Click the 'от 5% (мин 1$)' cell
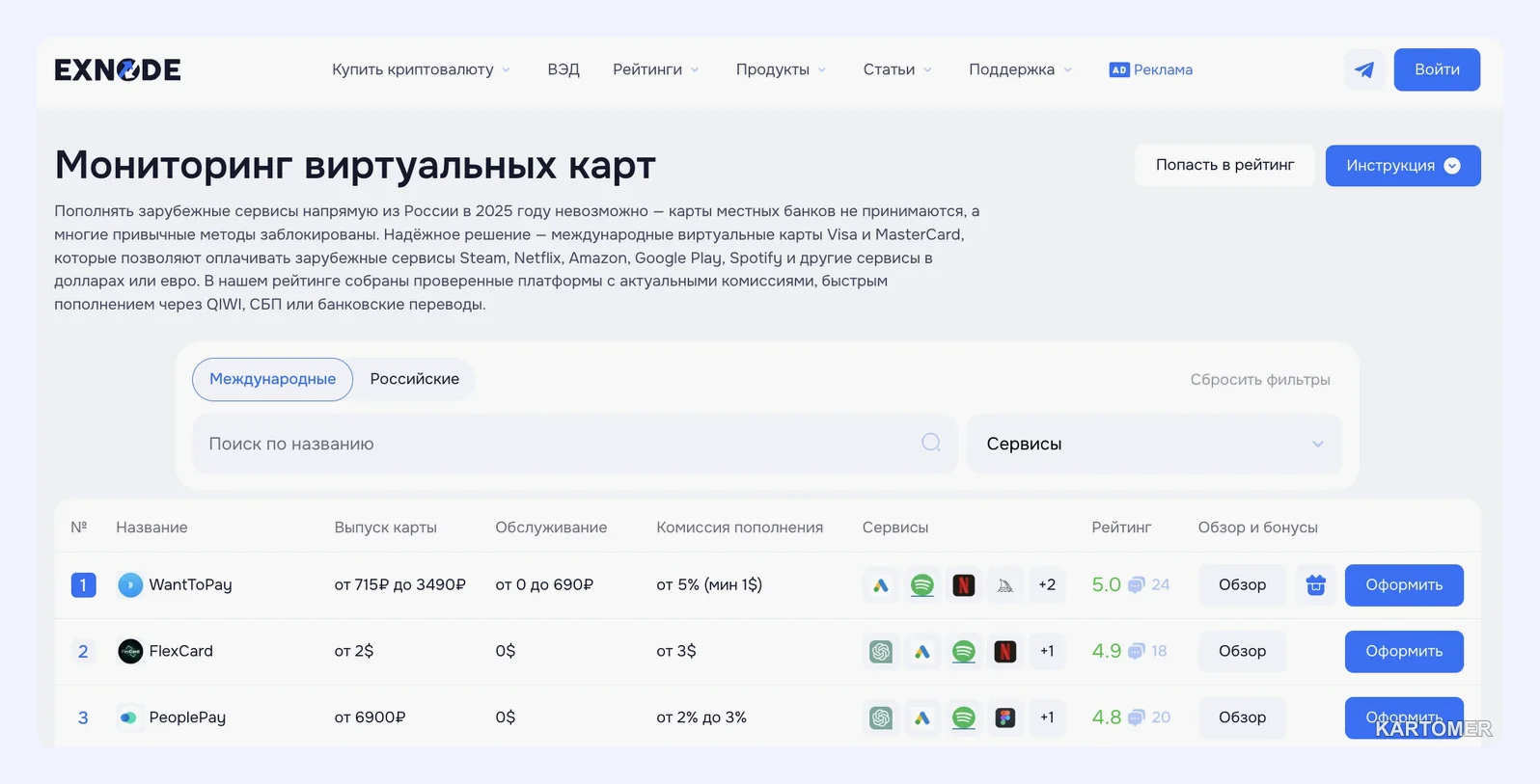 pyautogui.click(x=709, y=584)
